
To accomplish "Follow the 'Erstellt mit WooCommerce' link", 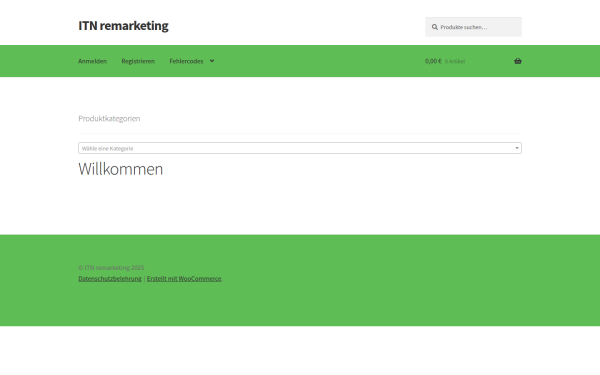I will [184, 279].
